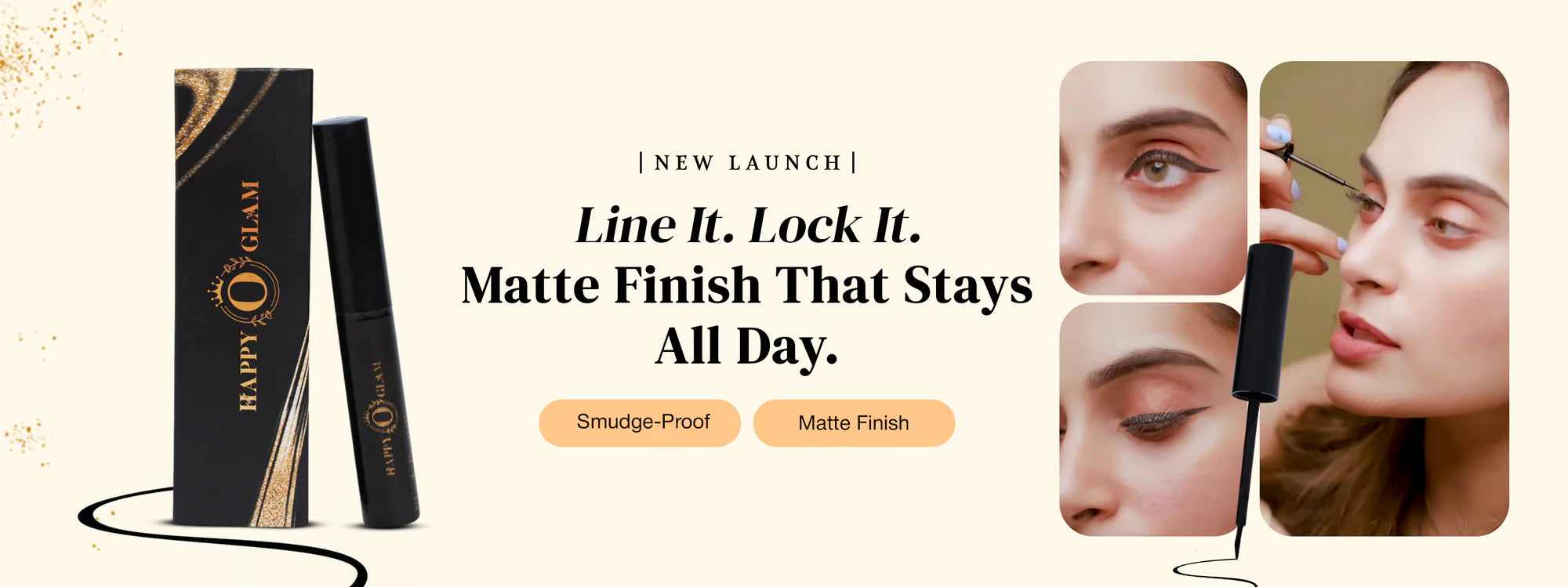Click the small gold logo on eyeliner tube

pyautogui.click(x=382, y=417)
